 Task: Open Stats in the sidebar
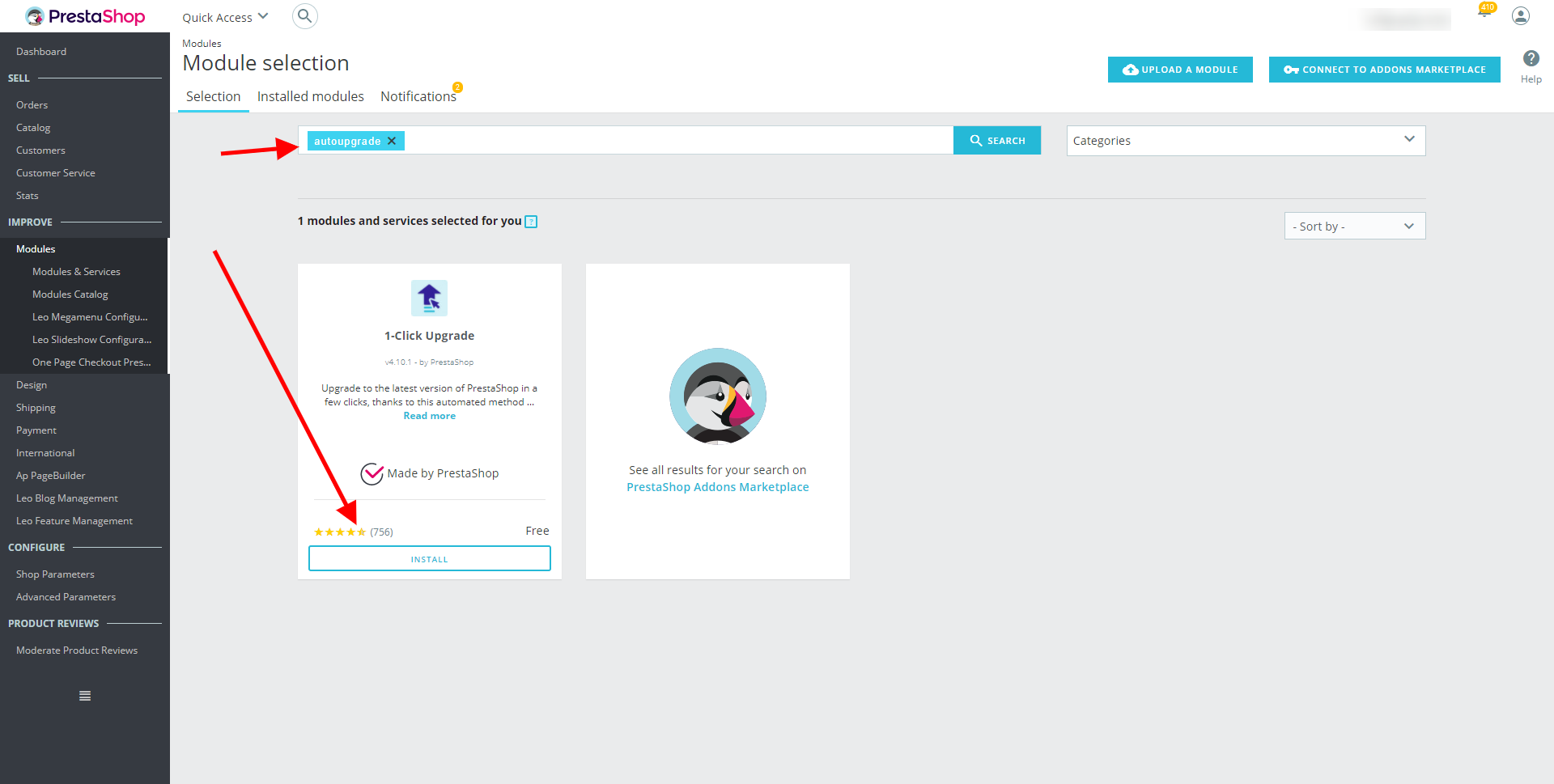(28, 196)
